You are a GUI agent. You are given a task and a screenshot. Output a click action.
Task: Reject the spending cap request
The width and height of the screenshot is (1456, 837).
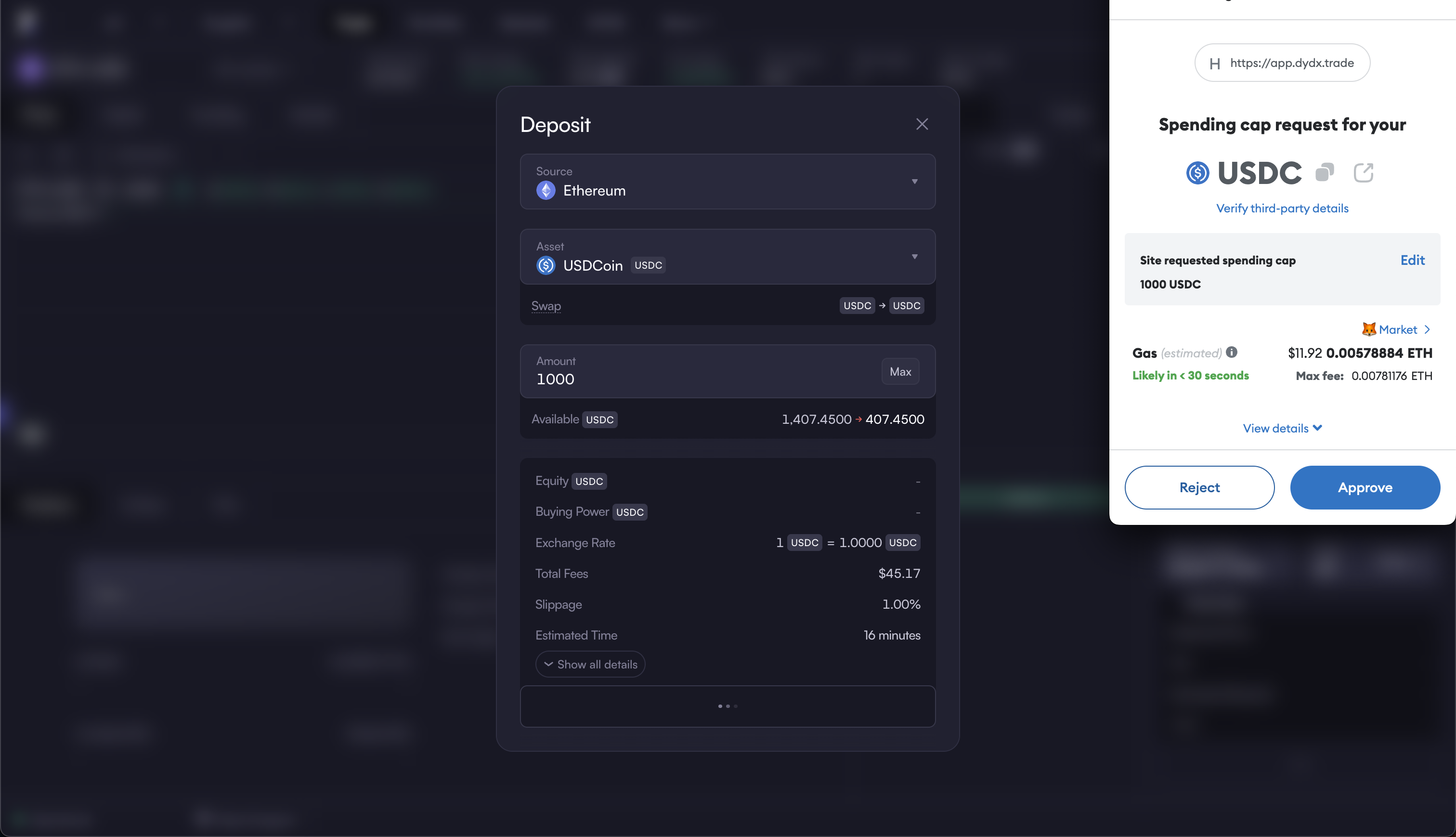1199,487
